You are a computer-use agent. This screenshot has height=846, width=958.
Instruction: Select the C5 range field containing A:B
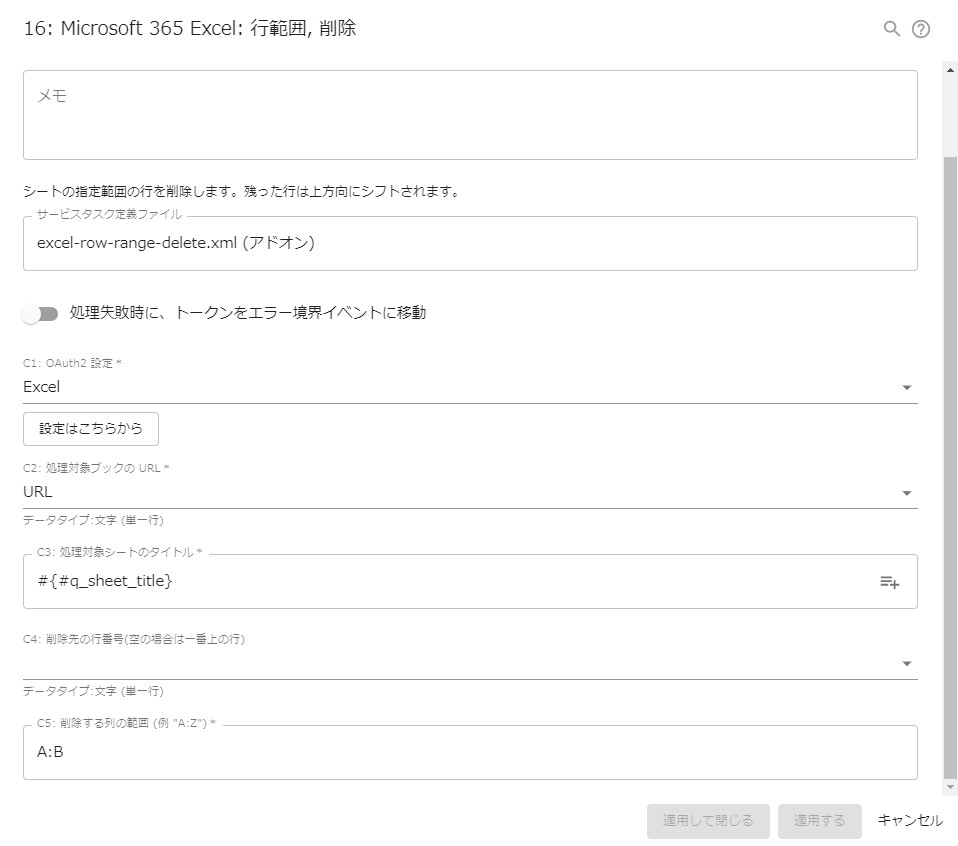coord(470,752)
